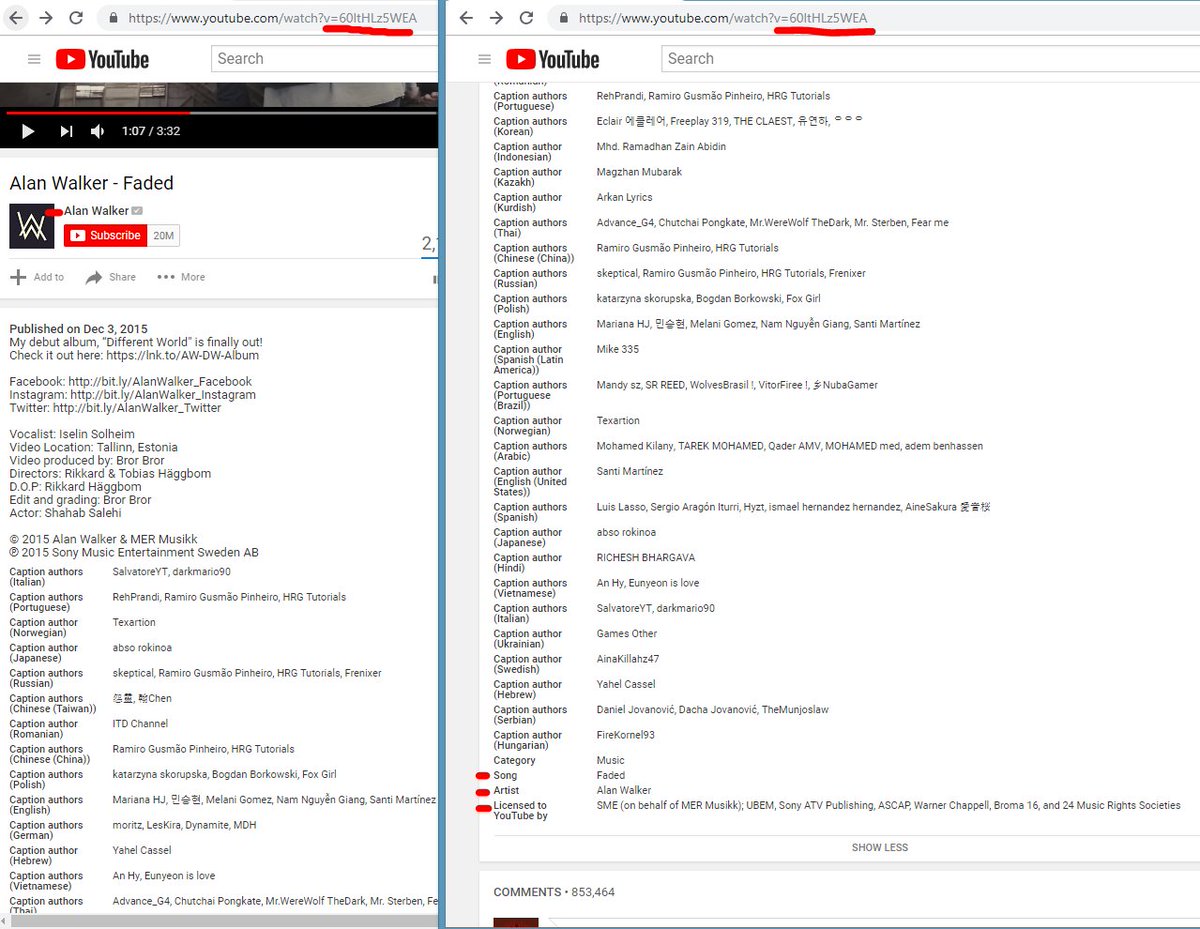Viewport: 1200px width, 929px height.
Task: Click Faded song value
Action: pos(611,775)
